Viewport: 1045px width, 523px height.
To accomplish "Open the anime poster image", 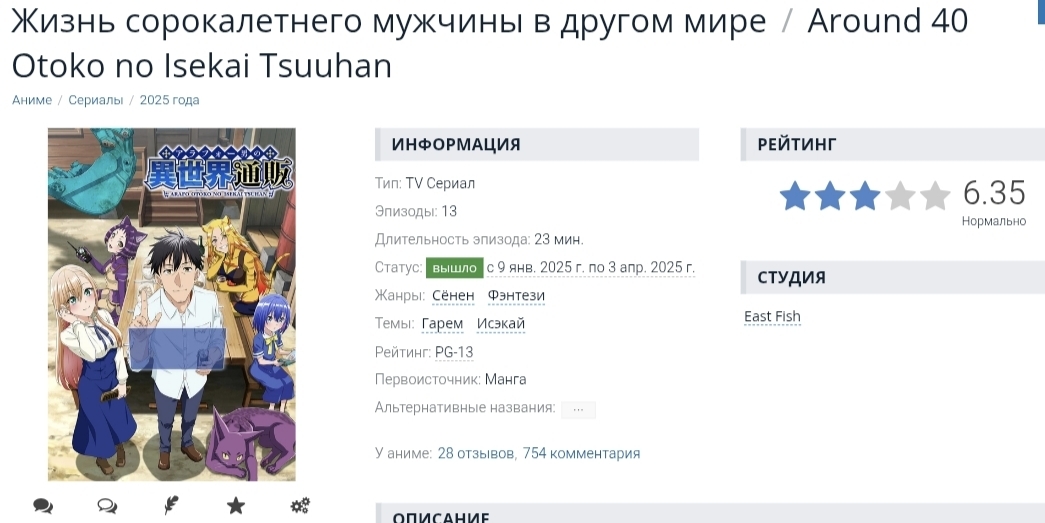I will pyautogui.click(x=172, y=304).
